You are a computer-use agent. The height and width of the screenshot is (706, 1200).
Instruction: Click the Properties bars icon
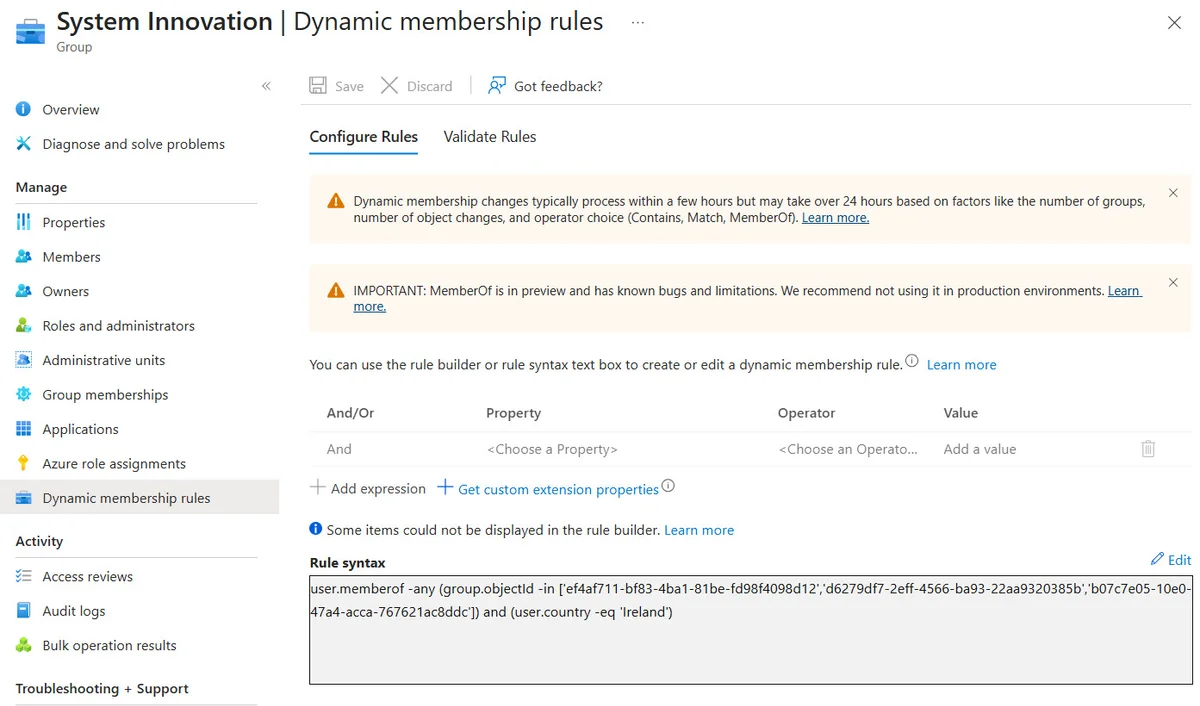tap(23, 222)
